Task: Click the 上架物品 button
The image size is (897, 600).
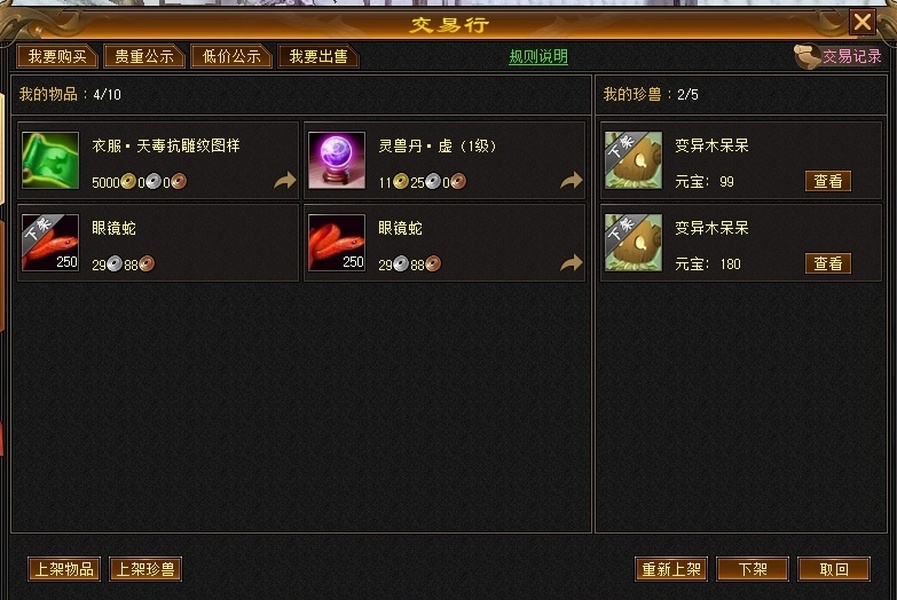Action: [x=64, y=569]
